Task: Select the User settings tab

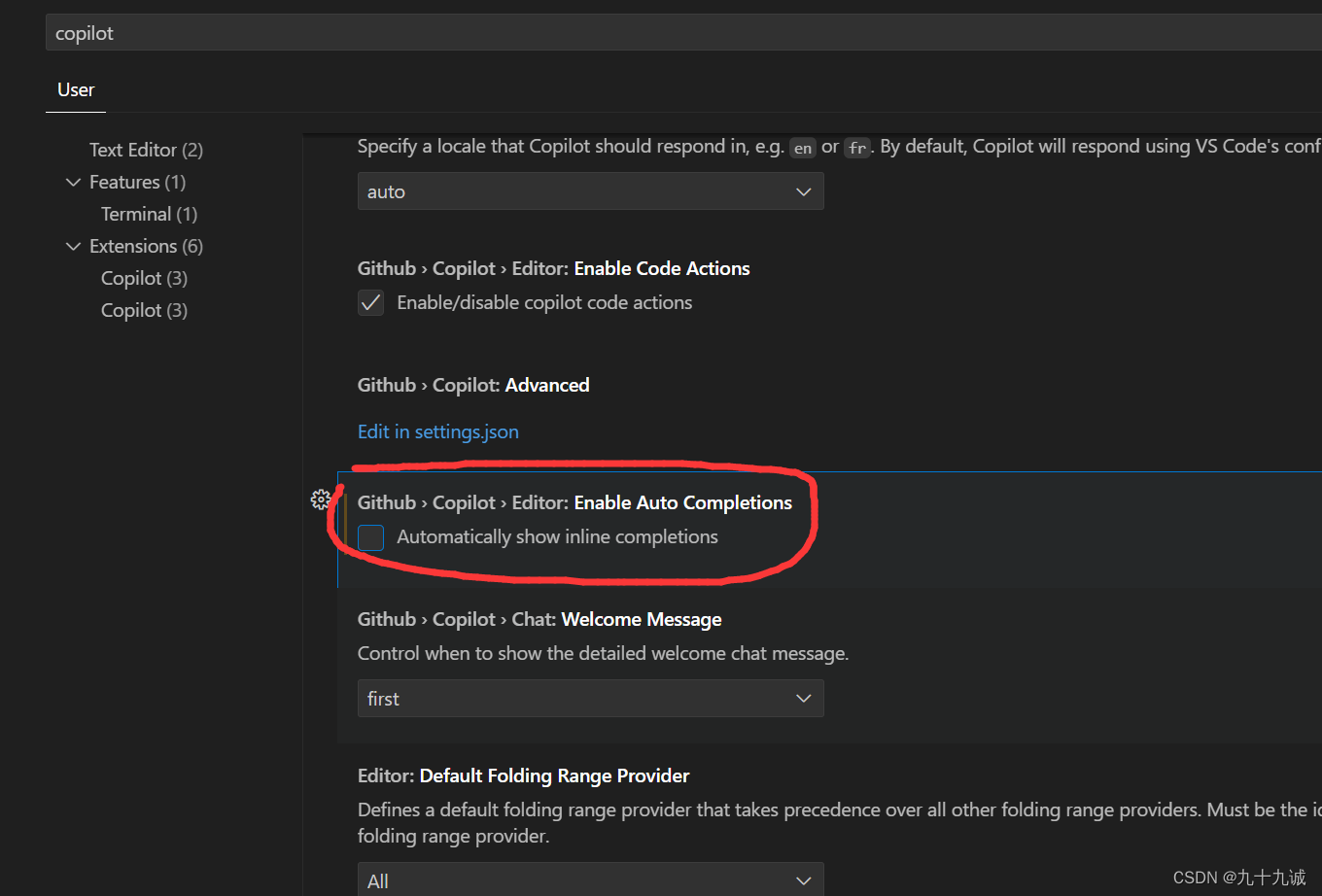Action: tap(76, 90)
